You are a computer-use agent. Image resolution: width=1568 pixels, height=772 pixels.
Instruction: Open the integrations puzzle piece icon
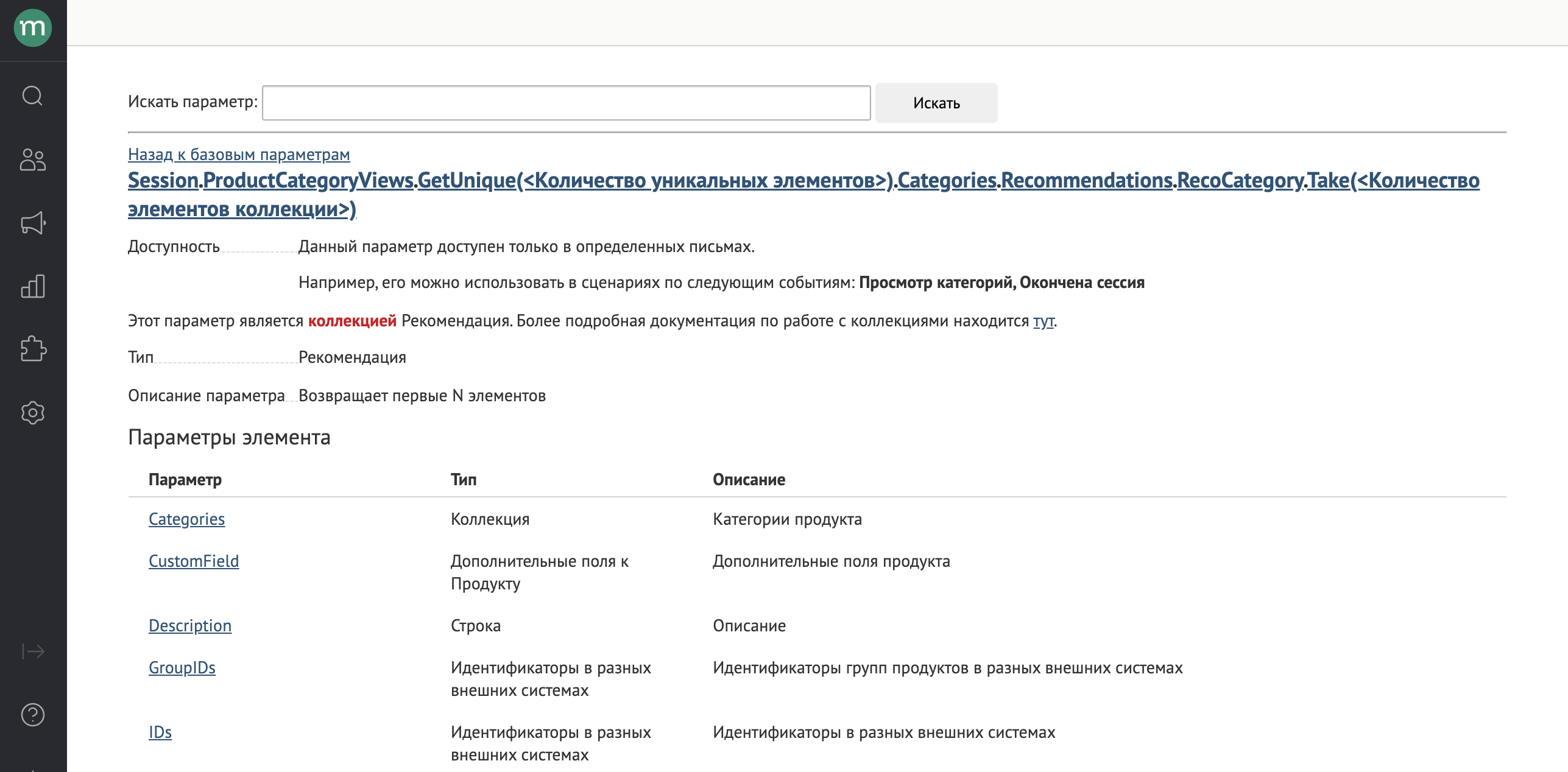tap(33, 349)
